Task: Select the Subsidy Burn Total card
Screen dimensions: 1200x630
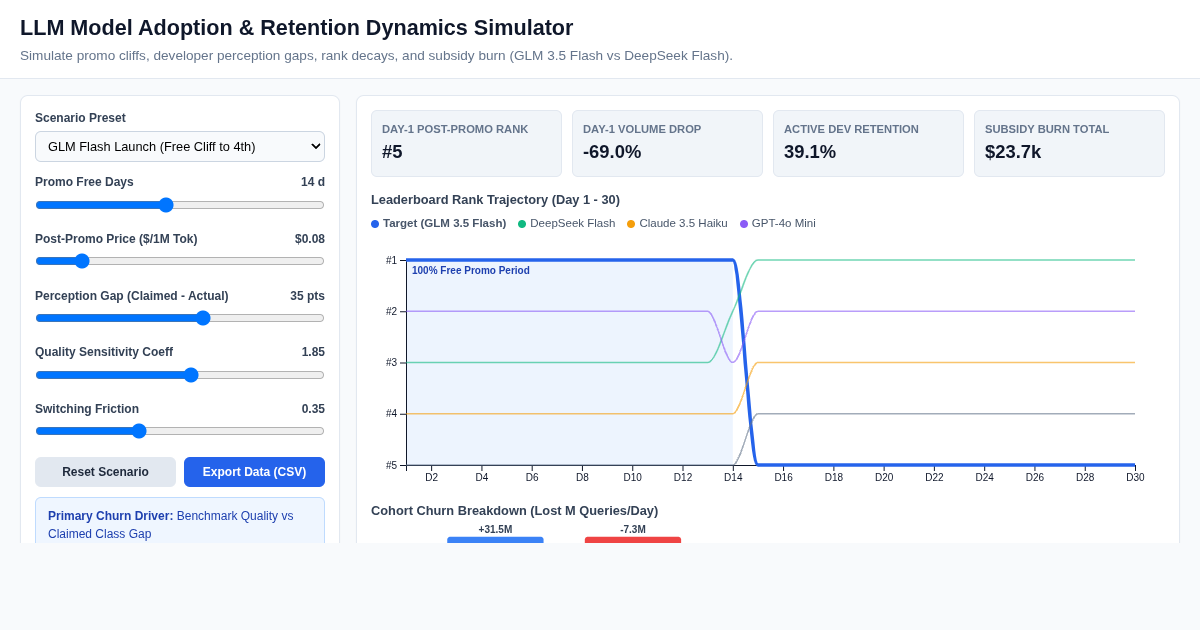Action: point(1069,143)
